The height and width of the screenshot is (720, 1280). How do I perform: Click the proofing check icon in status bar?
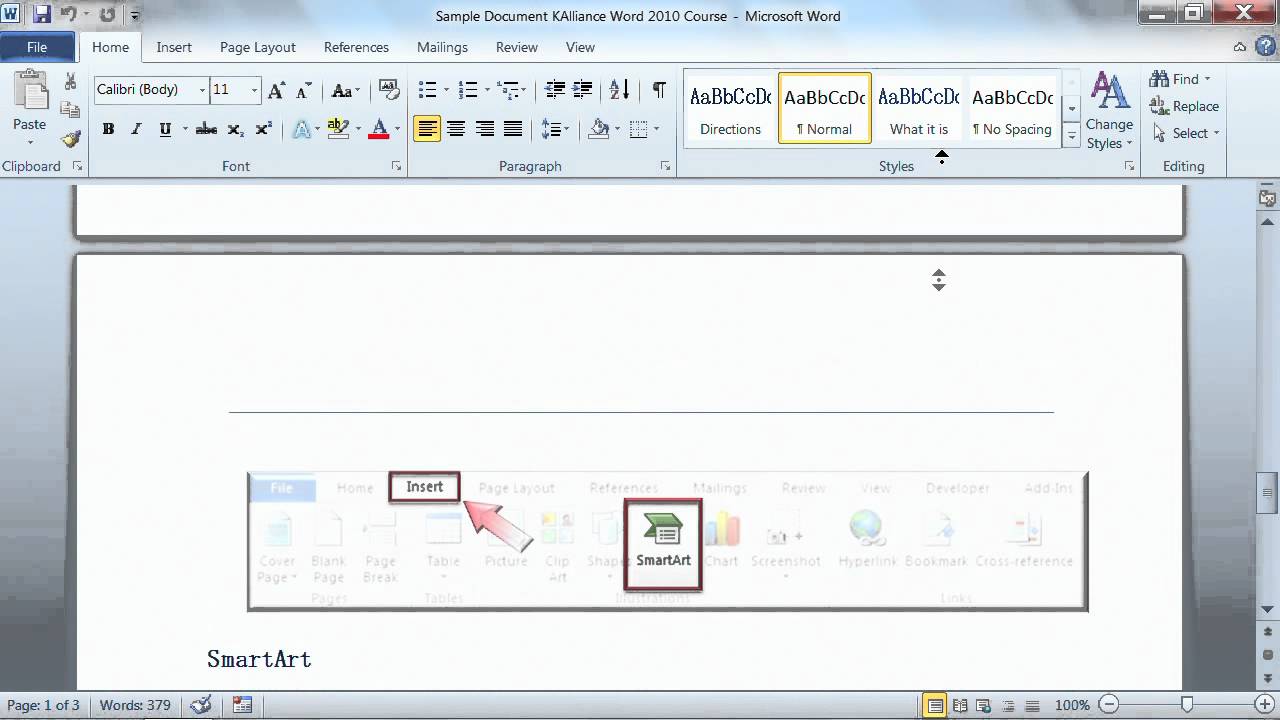(x=201, y=705)
